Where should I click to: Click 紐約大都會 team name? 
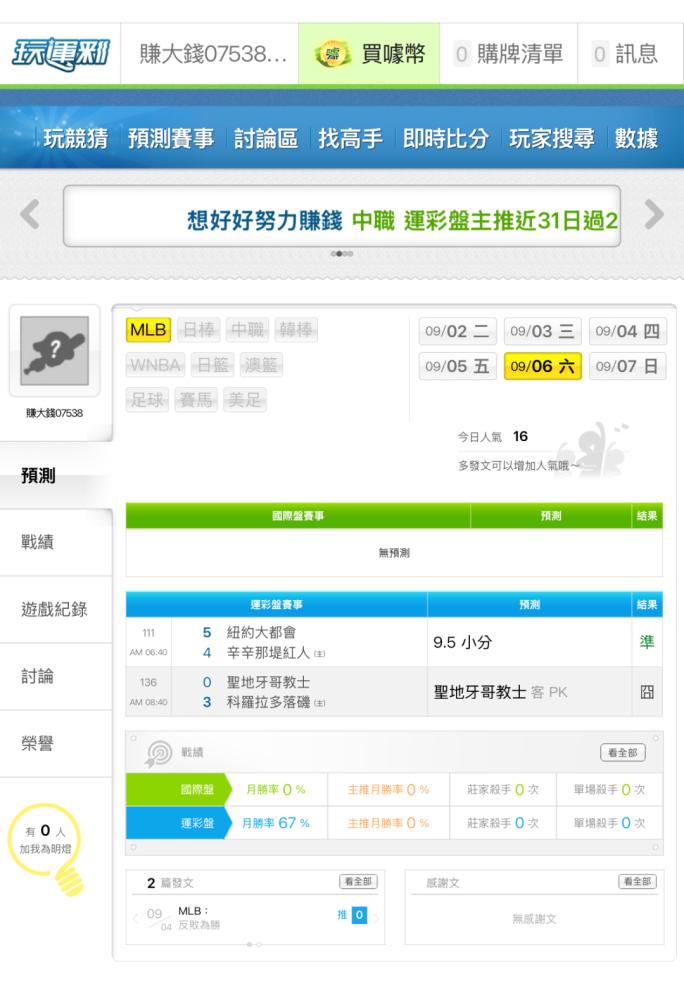click(261, 632)
